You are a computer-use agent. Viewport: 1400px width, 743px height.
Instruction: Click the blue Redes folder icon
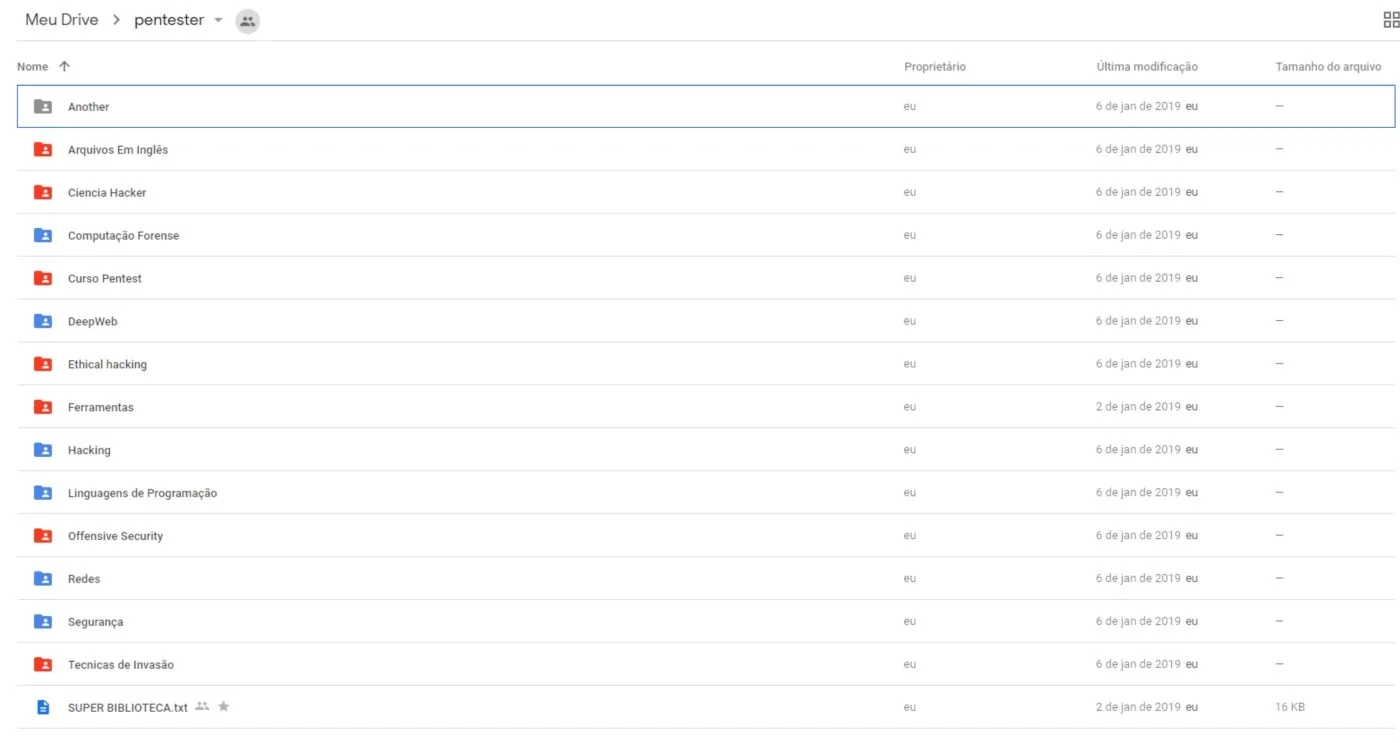click(x=43, y=578)
